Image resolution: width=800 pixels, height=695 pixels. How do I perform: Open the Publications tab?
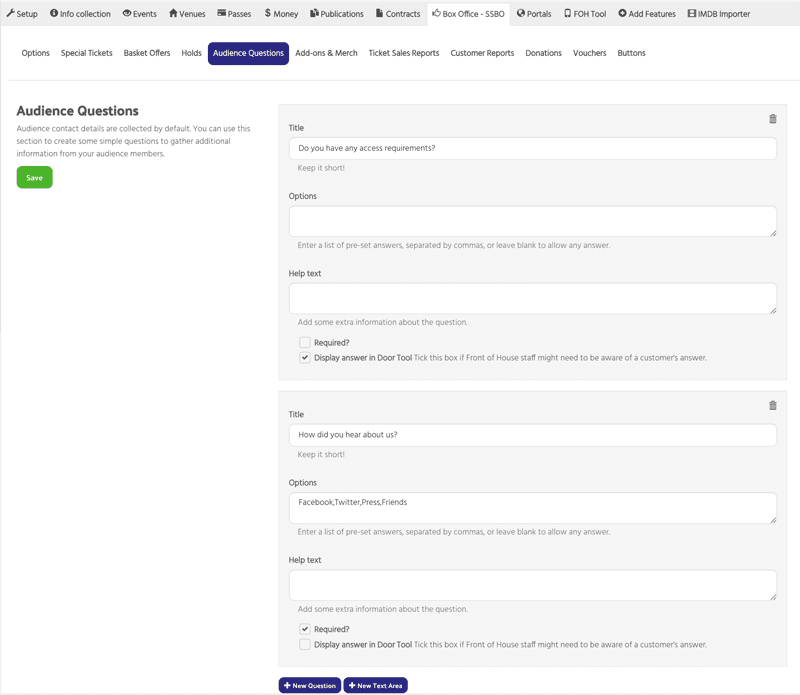337,14
